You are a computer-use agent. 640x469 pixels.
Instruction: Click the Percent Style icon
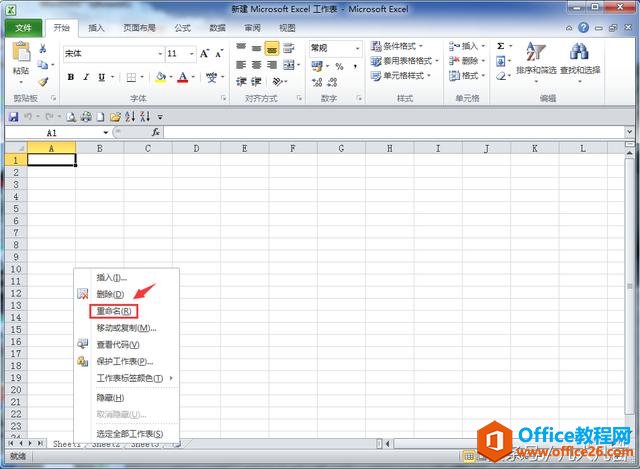pyautogui.click(x=339, y=66)
